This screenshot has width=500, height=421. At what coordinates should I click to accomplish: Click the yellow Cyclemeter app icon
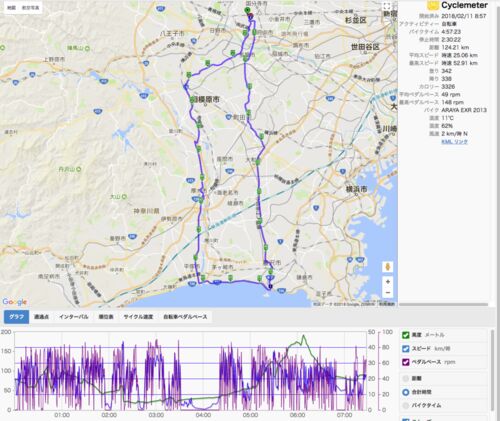tap(433, 5)
